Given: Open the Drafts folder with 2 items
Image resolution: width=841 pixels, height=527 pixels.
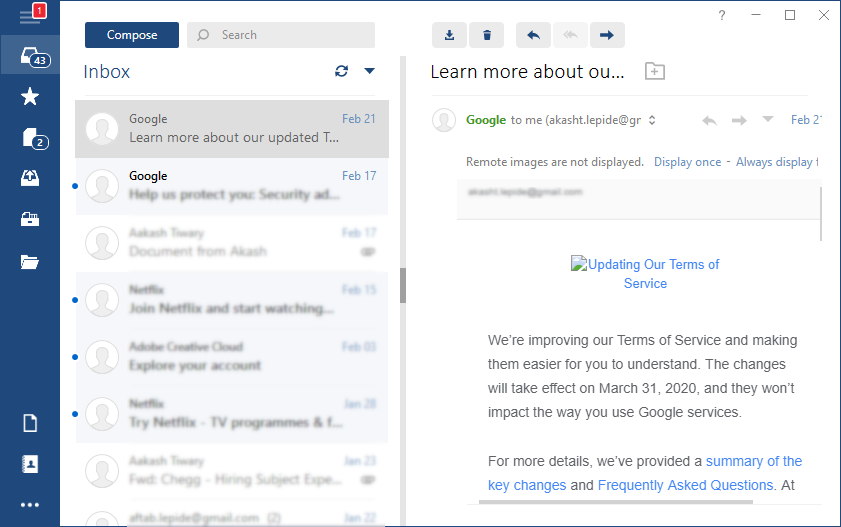Looking at the screenshot, I should 31,138.
